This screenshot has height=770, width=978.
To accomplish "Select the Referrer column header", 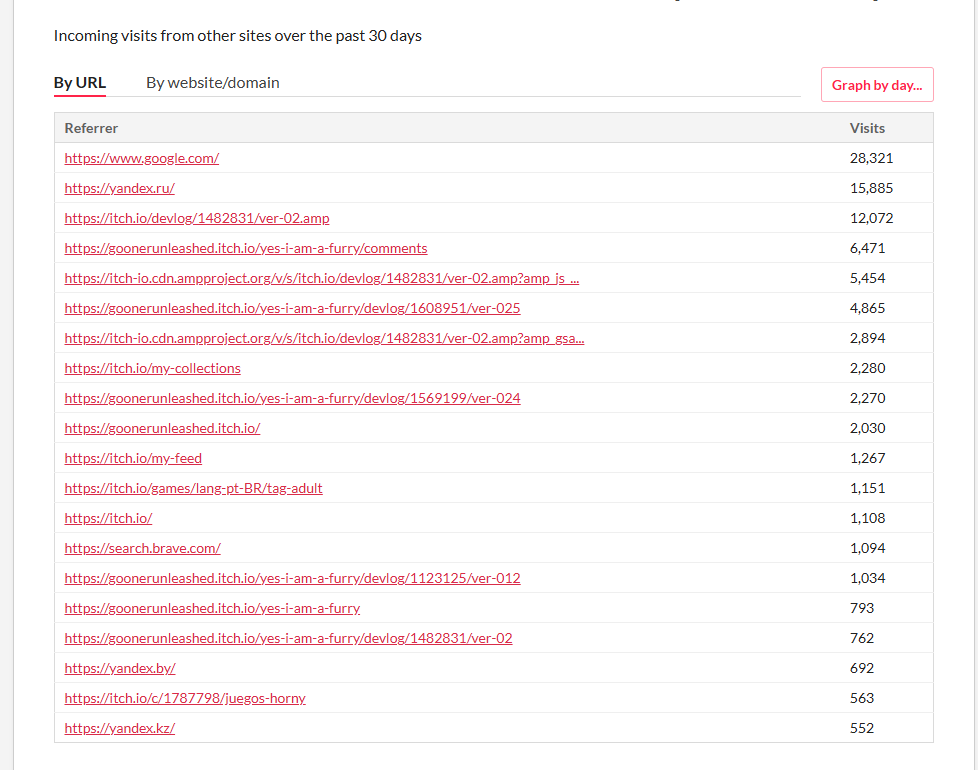I will coord(91,128).
